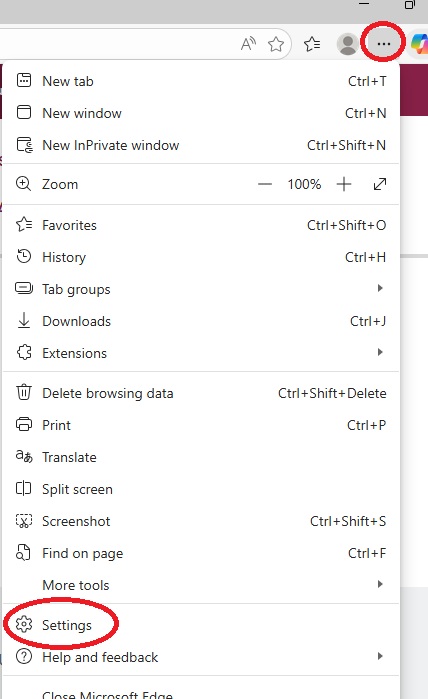The width and height of the screenshot is (428, 699).
Task: Expand the Extensions submenu arrow
Action: [x=380, y=352]
